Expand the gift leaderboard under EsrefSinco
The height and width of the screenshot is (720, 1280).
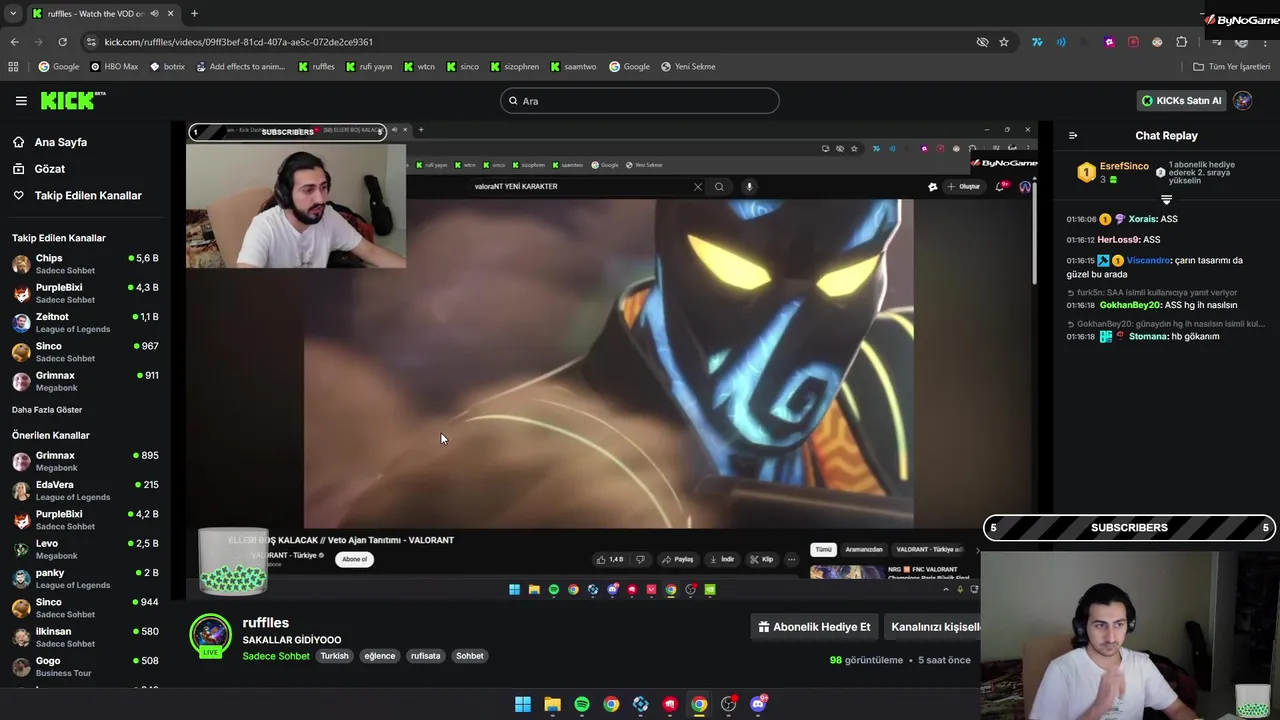[1166, 200]
